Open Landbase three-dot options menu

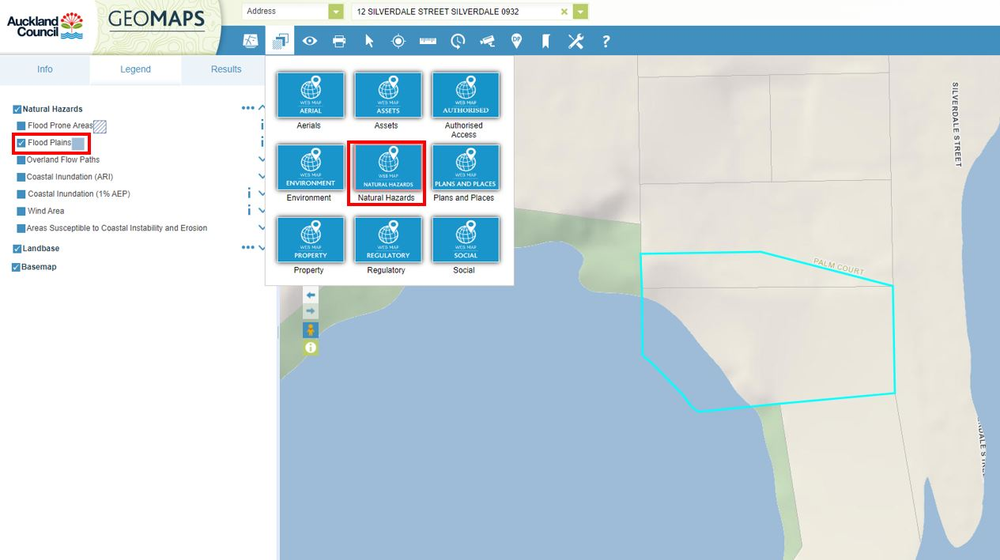click(x=247, y=247)
